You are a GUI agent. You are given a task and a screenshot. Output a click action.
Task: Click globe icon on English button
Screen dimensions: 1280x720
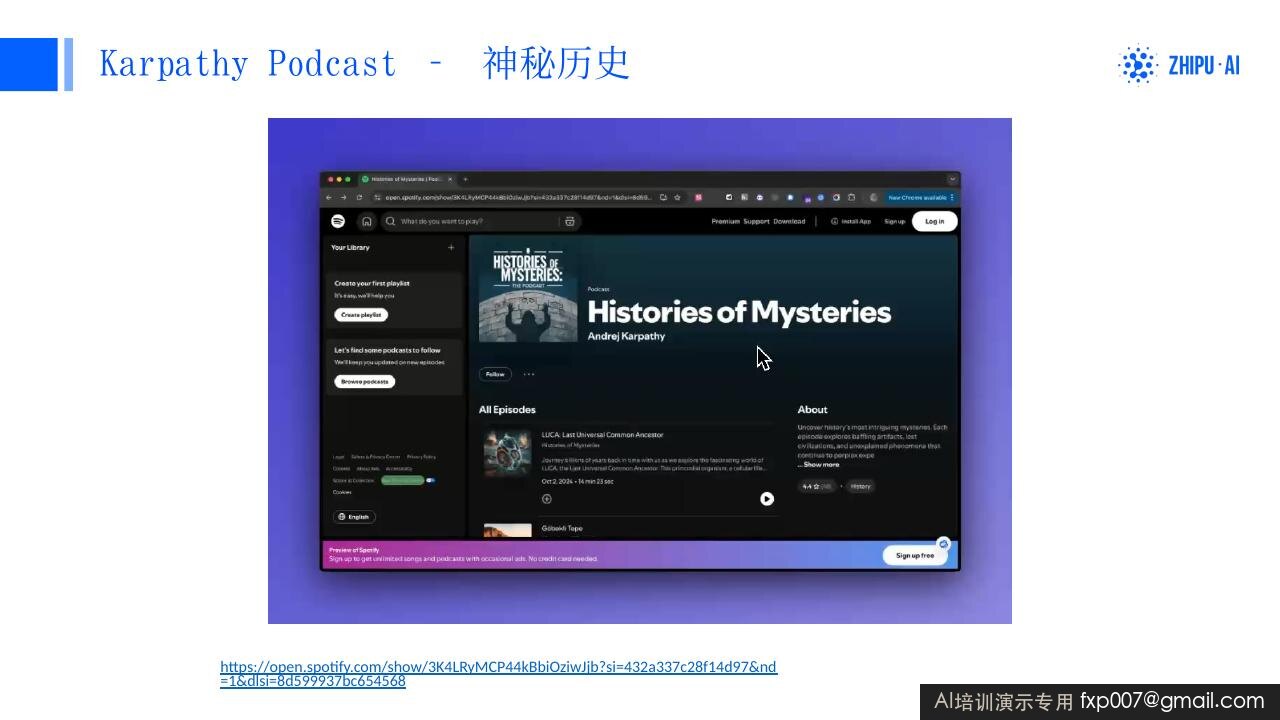point(342,516)
